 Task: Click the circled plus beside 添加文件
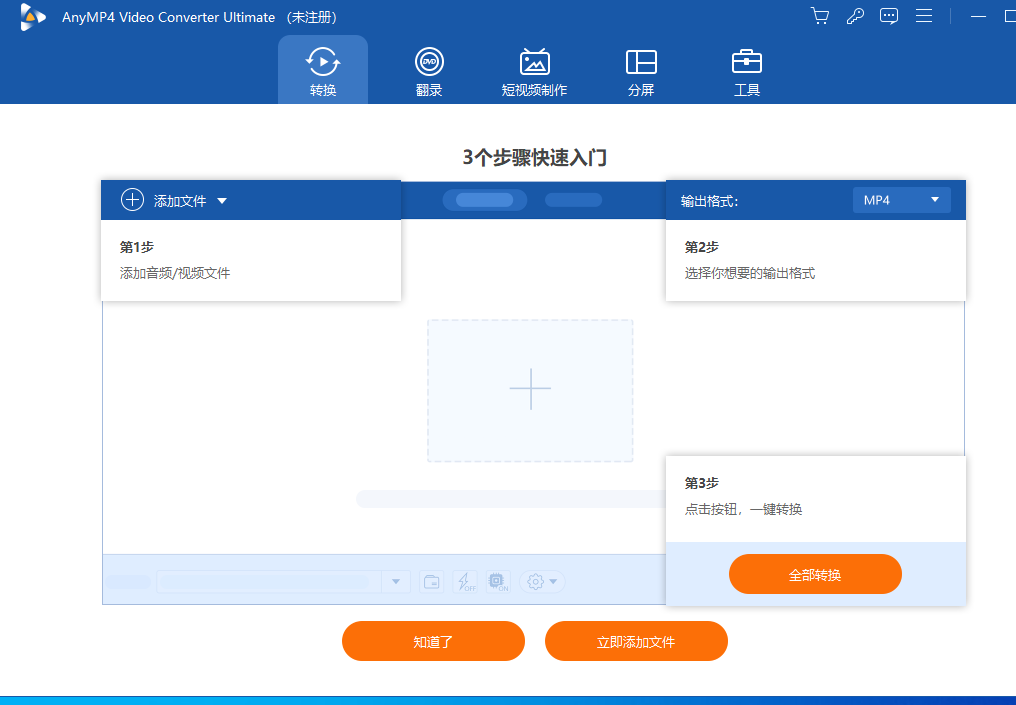pos(131,199)
